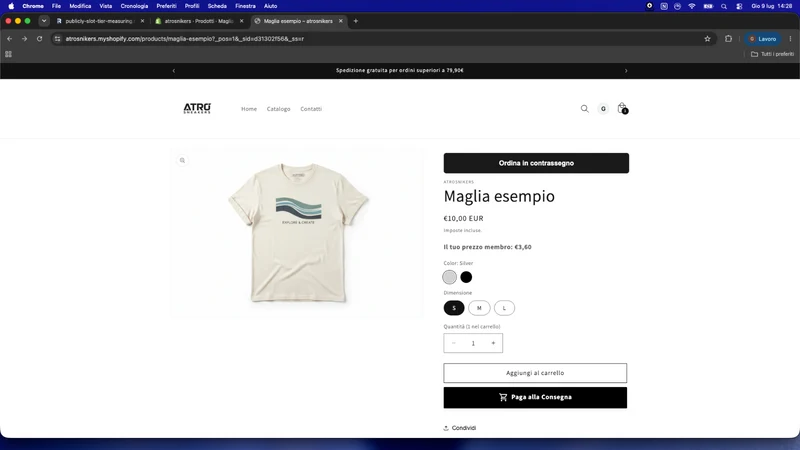The width and height of the screenshot is (800, 450).
Task: Increase quantity with the plus button
Action: click(x=493, y=343)
